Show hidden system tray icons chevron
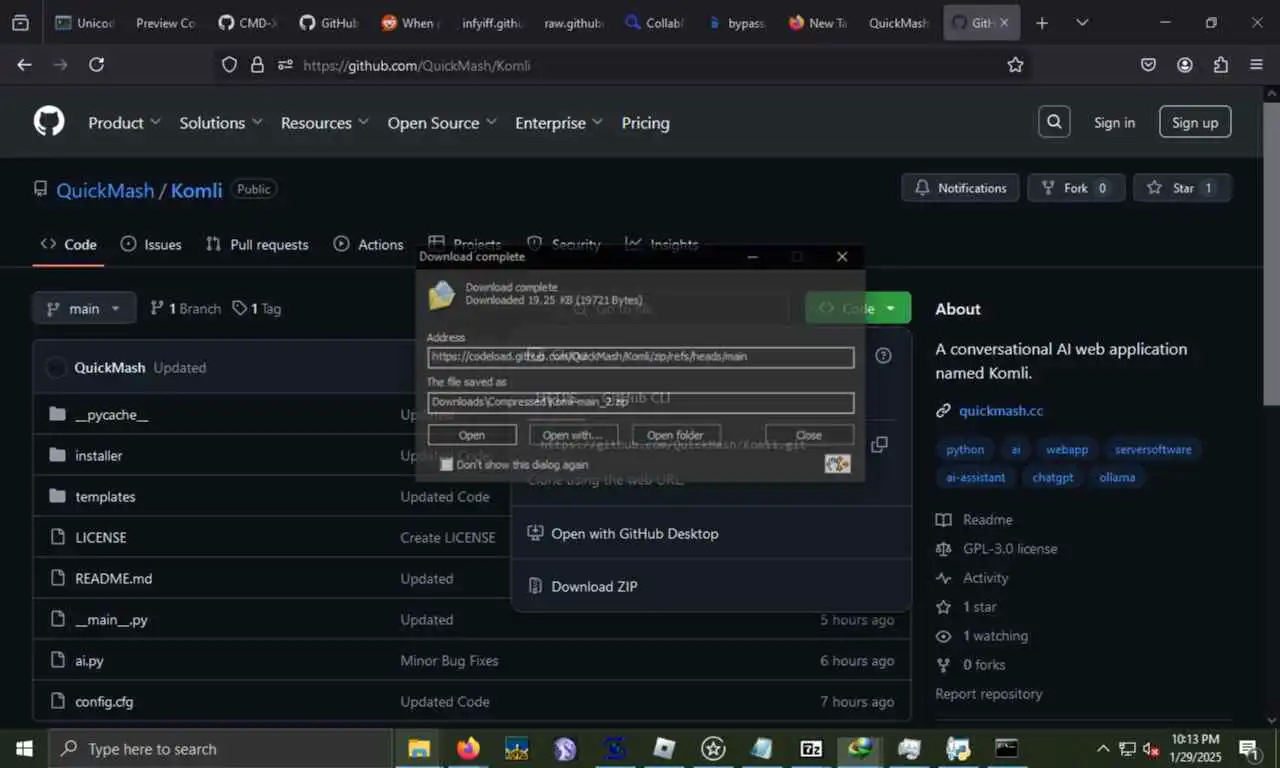 [1103, 749]
